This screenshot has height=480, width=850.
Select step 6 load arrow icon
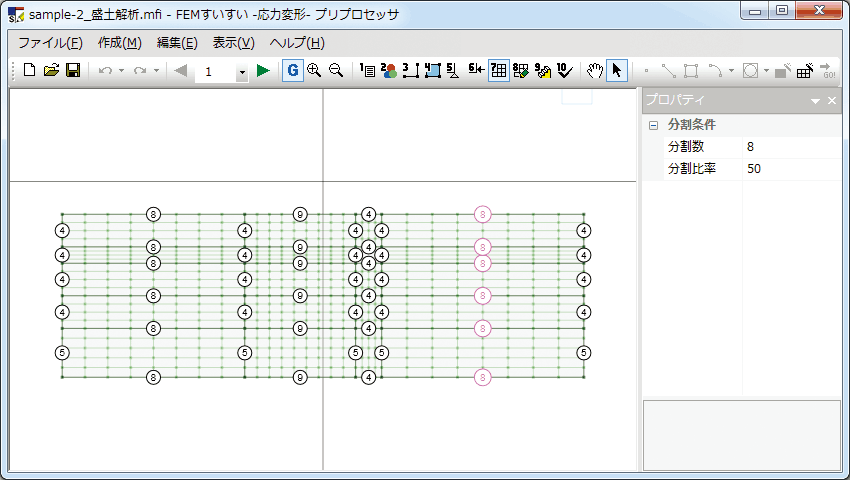pos(476,70)
